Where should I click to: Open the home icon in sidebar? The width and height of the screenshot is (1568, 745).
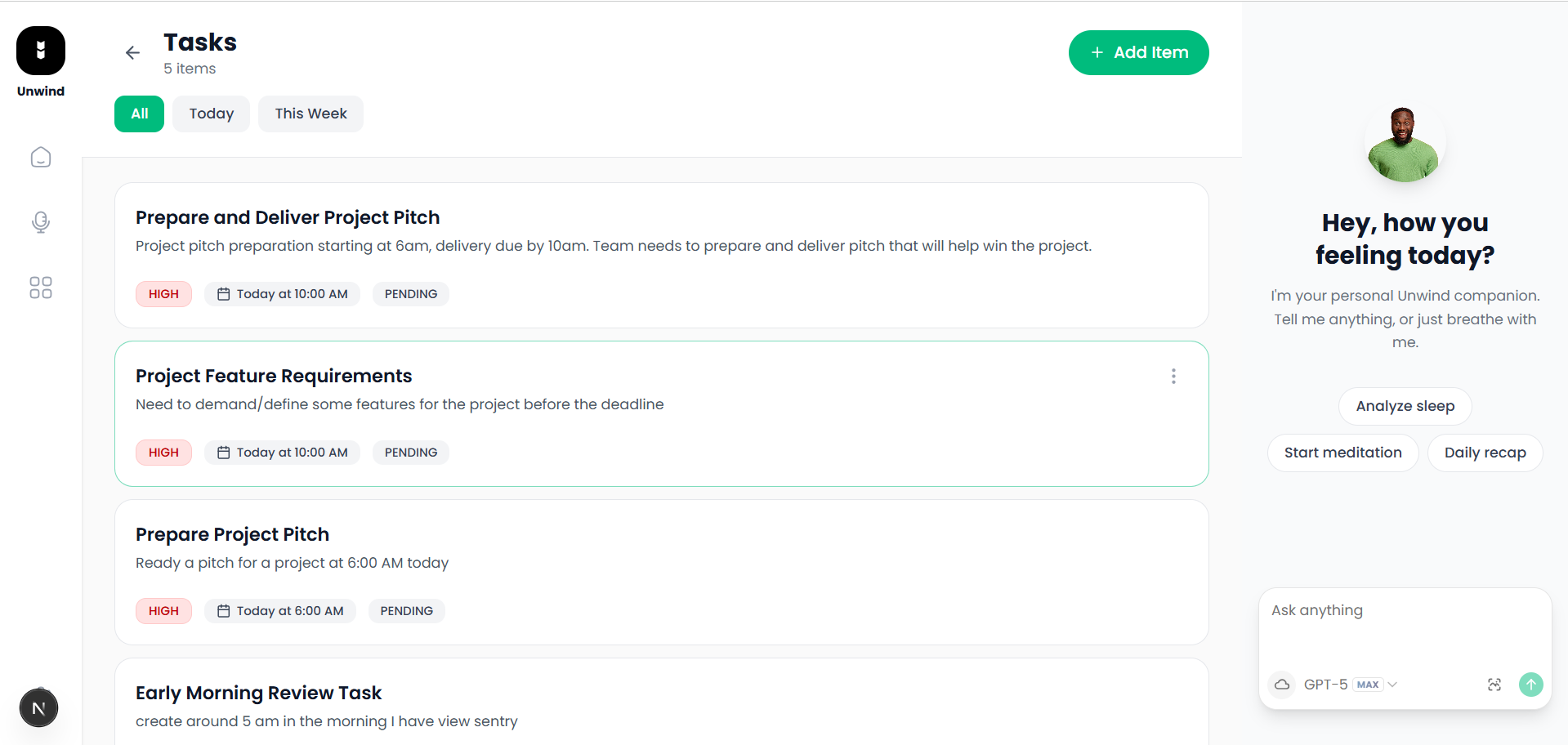41,157
